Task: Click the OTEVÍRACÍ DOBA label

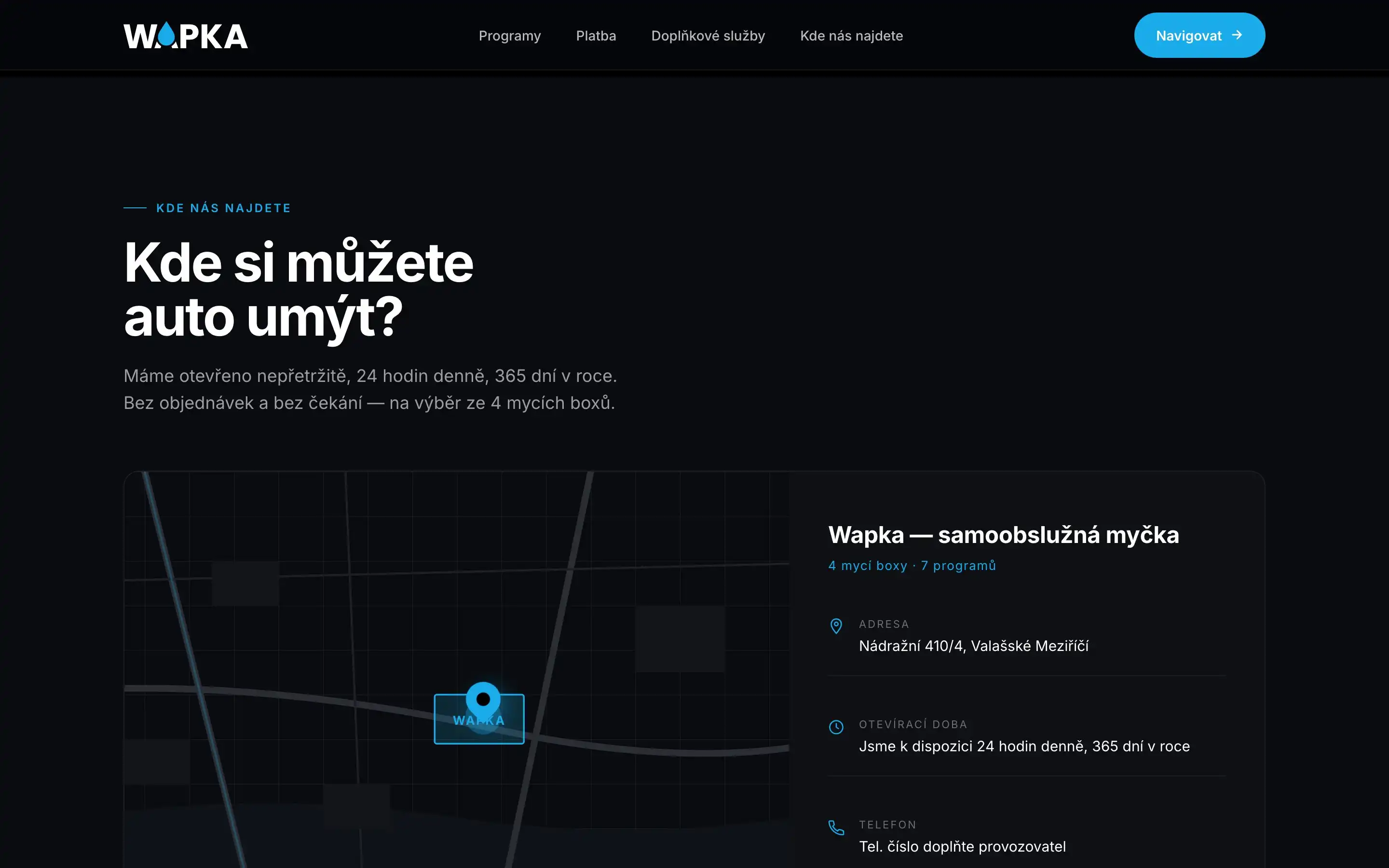Action: 913,724
